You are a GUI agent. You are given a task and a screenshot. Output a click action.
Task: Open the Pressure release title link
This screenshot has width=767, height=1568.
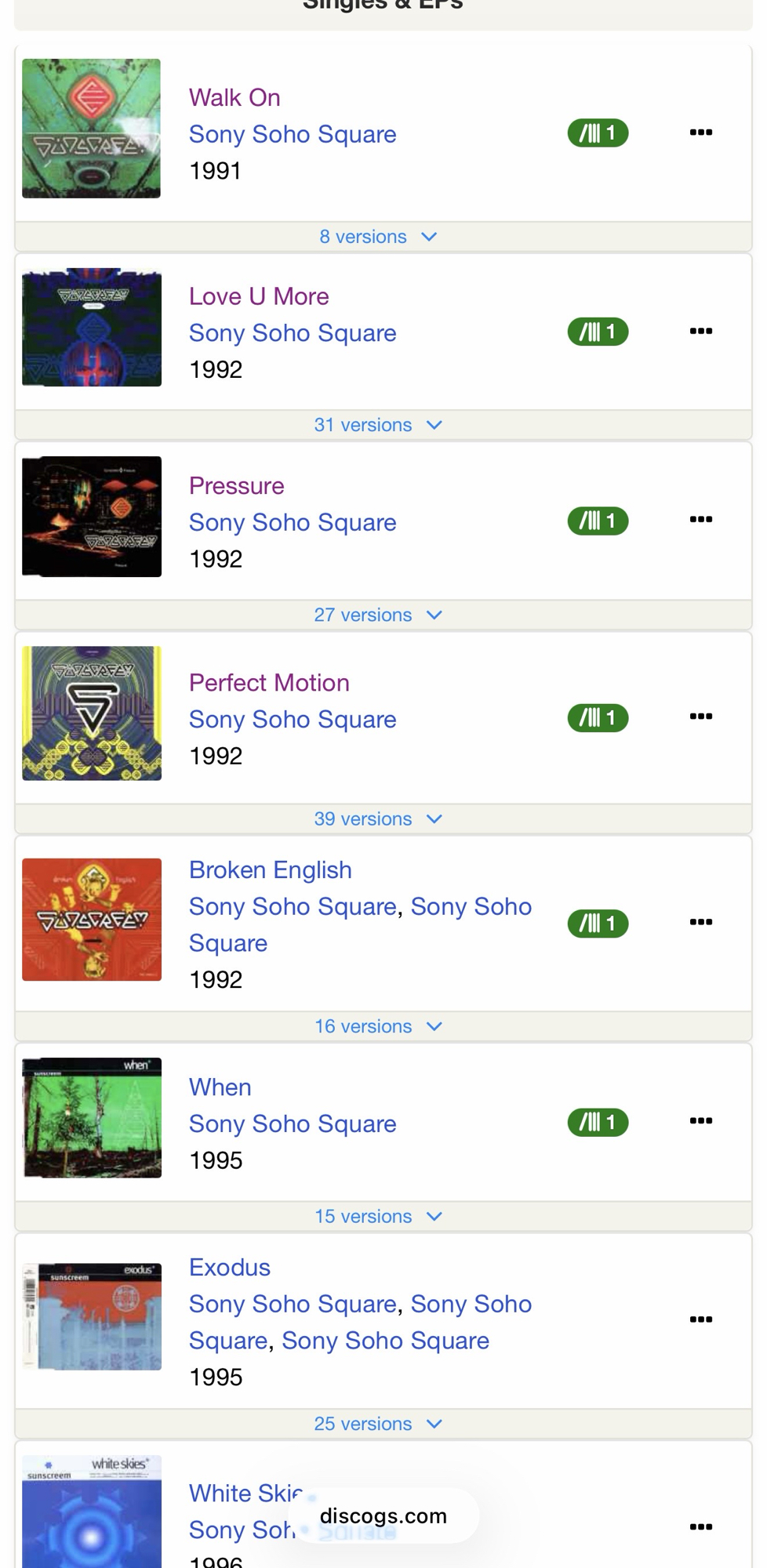pos(236,485)
